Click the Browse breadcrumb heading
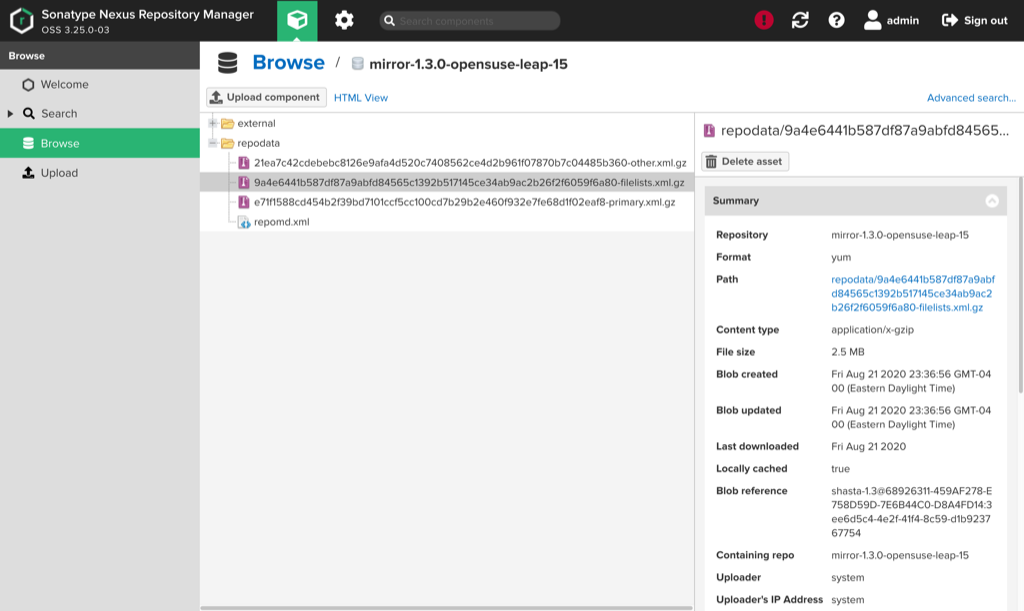Viewport: 1024px width, 611px height. click(288, 63)
